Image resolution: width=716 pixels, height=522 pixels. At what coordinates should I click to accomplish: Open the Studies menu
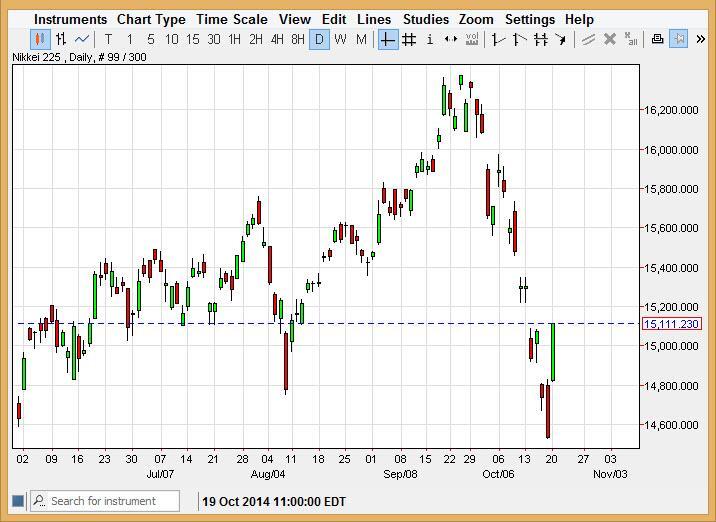click(426, 19)
